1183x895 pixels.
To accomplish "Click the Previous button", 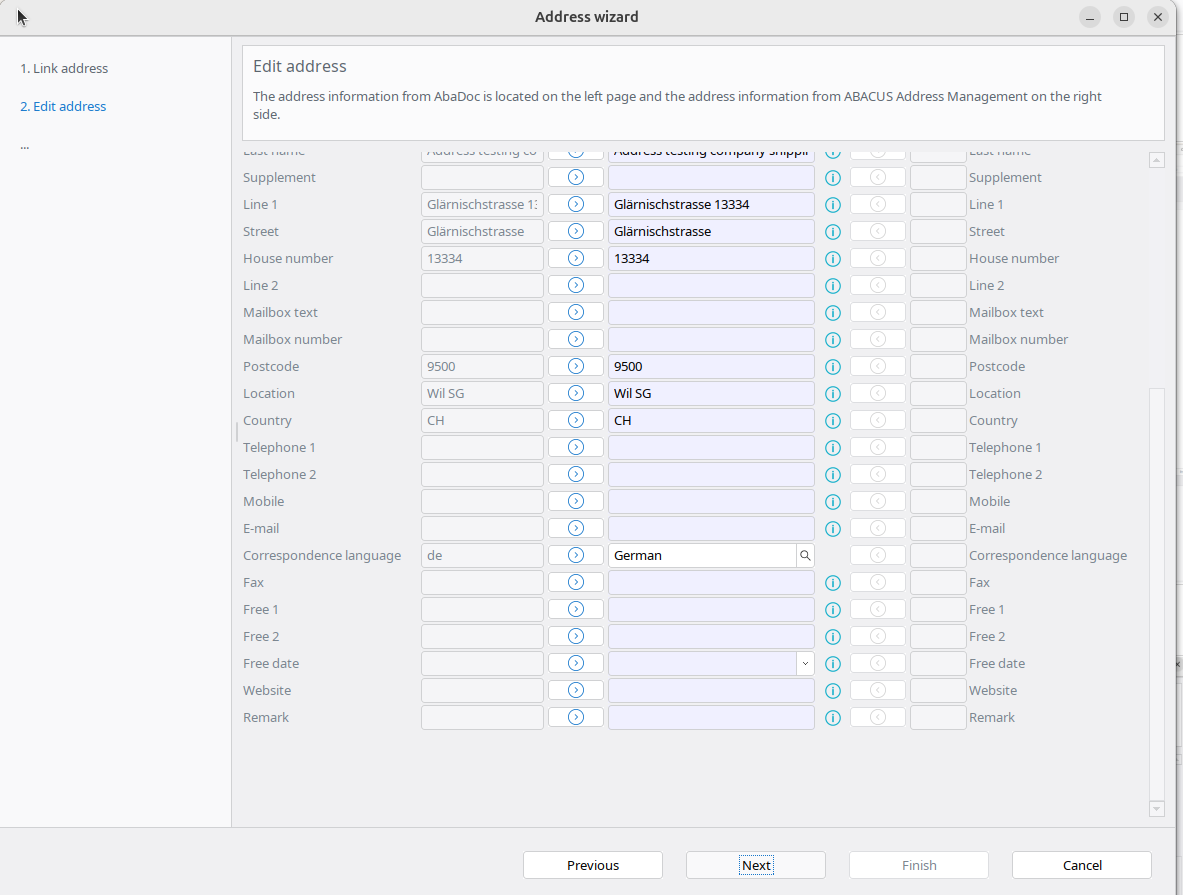I will (592, 866).
